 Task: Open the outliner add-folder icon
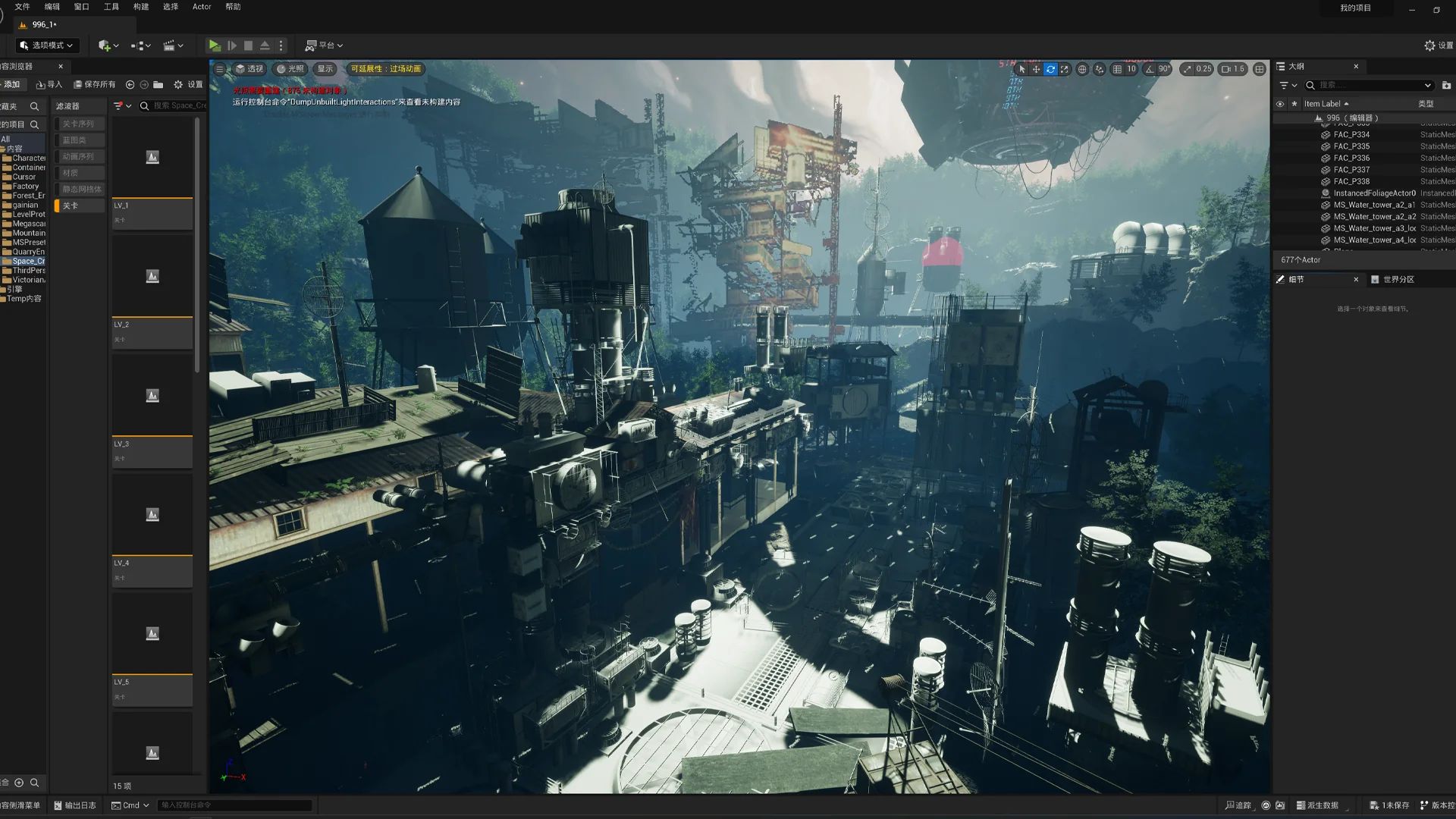[1446, 85]
